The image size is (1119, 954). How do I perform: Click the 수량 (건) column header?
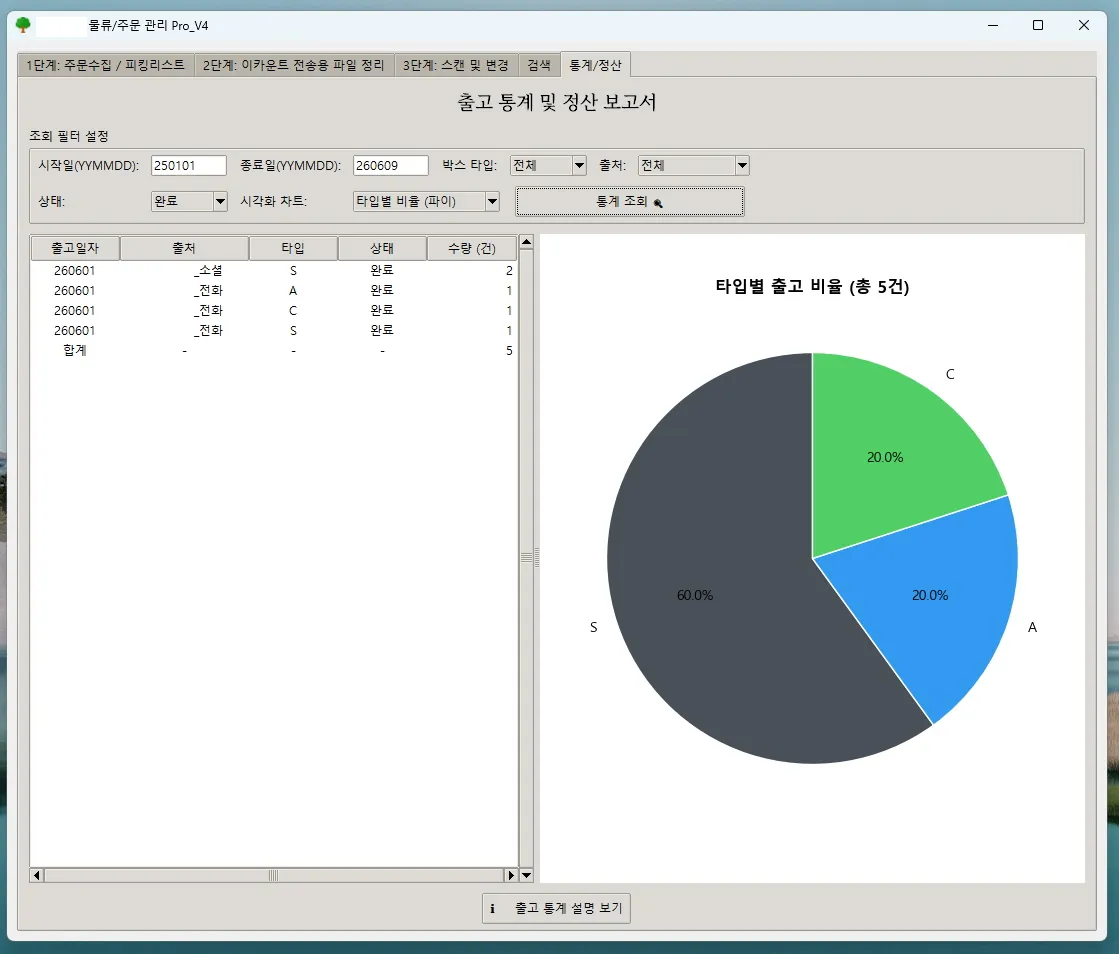pyautogui.click(x=472, y=248)
